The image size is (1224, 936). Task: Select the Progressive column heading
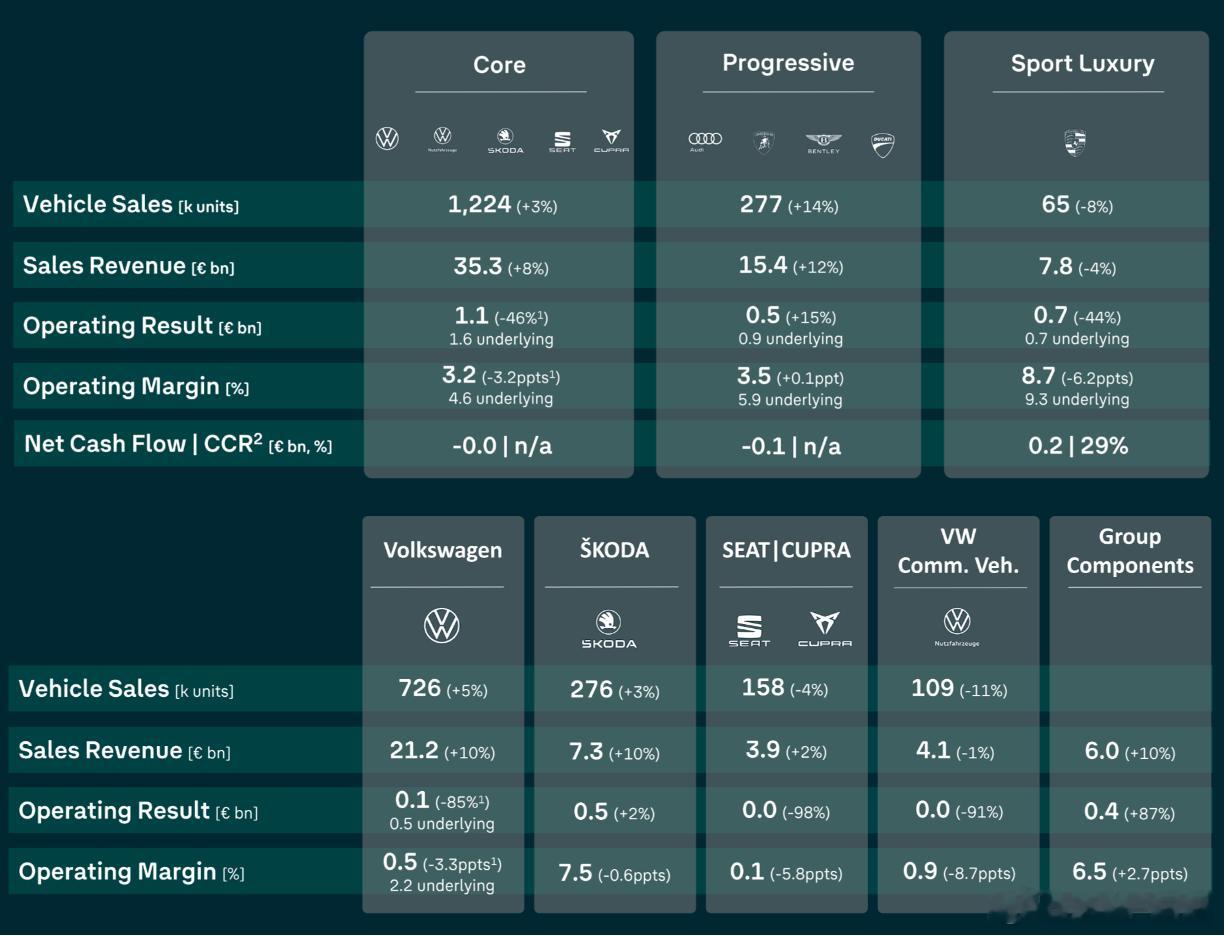pyautogui.click(x=788, y=63)
